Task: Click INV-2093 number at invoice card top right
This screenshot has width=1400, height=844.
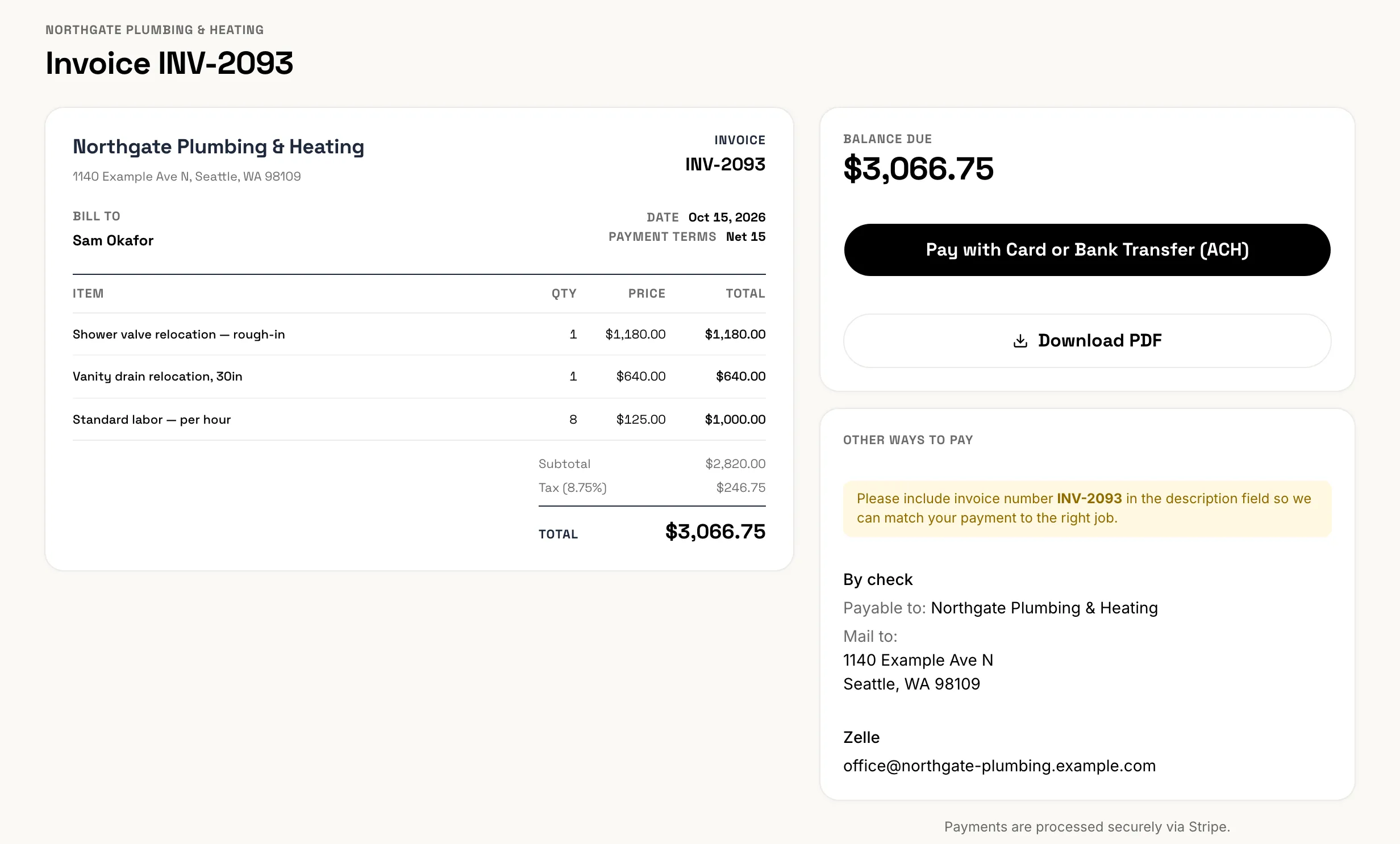Action: (725, 164)
